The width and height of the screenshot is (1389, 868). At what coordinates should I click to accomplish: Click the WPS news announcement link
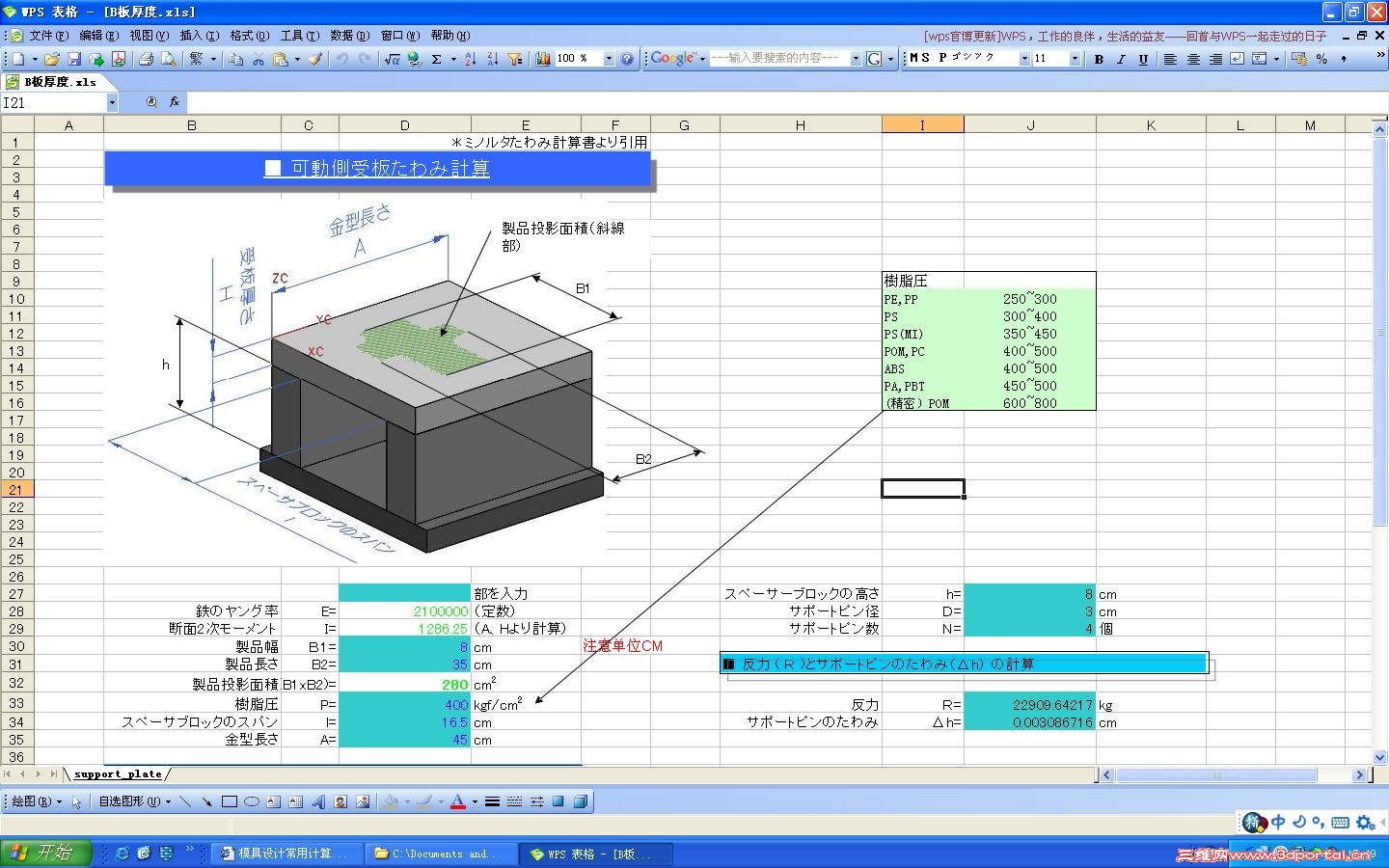pyautogui.click(x=1125, y=36)
